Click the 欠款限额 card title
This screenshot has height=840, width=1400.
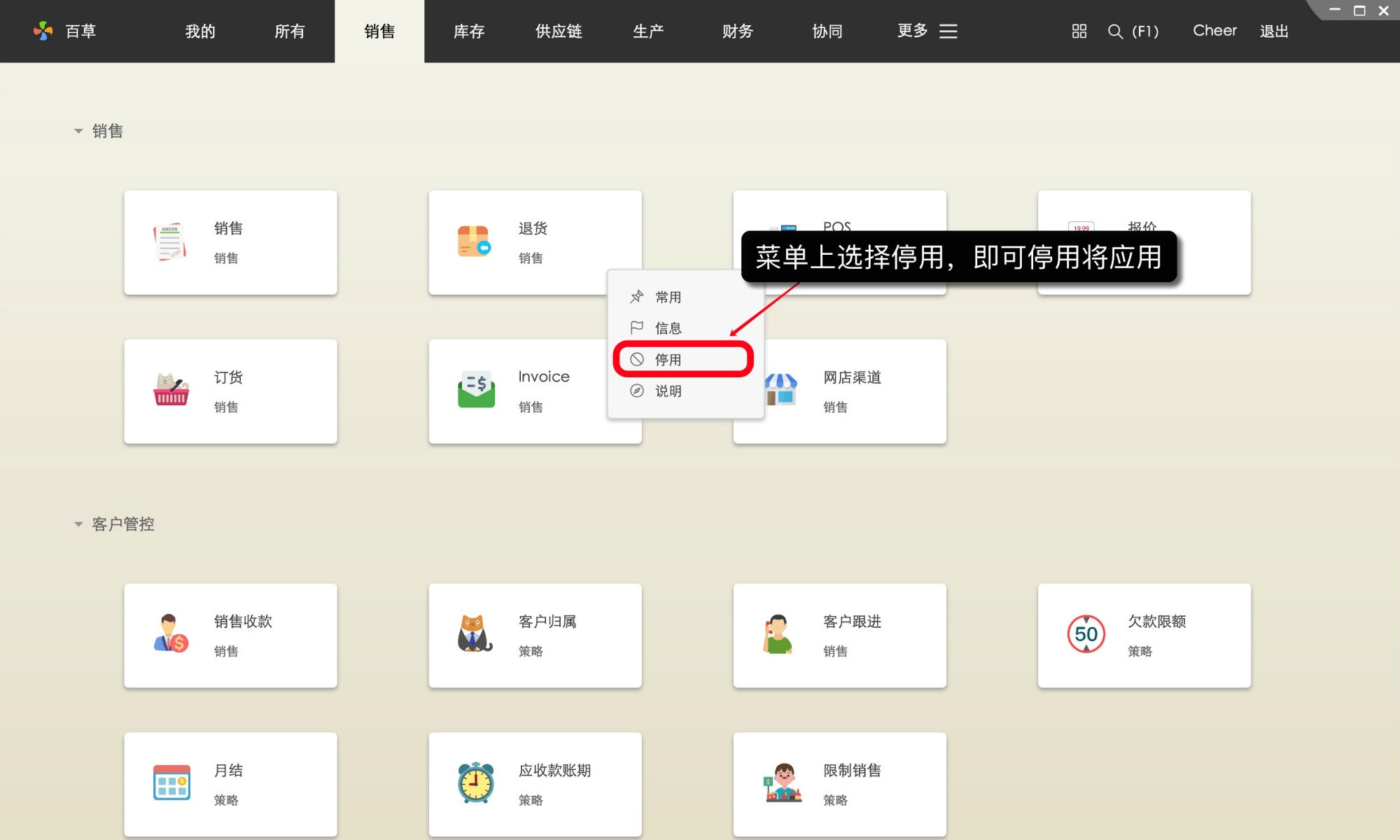(x=1156, y=621)
